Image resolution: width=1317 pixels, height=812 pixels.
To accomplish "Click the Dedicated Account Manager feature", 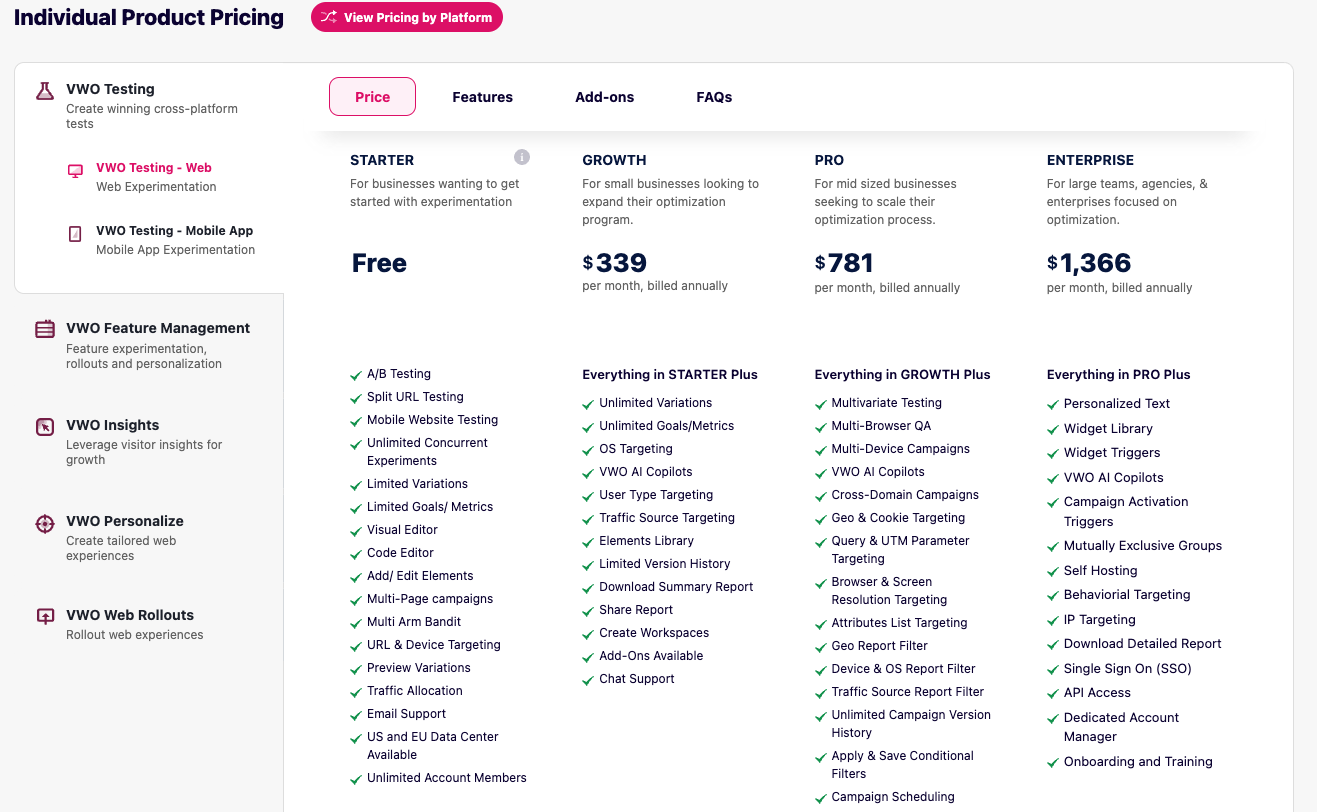I will (1121, 727).
